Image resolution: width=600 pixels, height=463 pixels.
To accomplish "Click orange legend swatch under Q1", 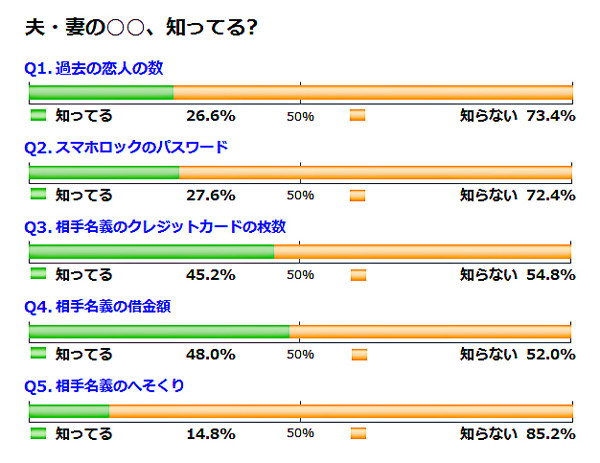I will (357, 115).
